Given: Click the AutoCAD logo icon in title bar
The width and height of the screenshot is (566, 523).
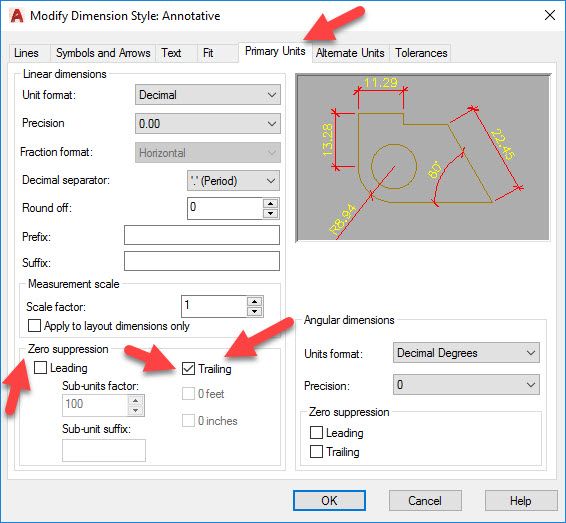Looking at the screenshot, I should tap(17, 16).
